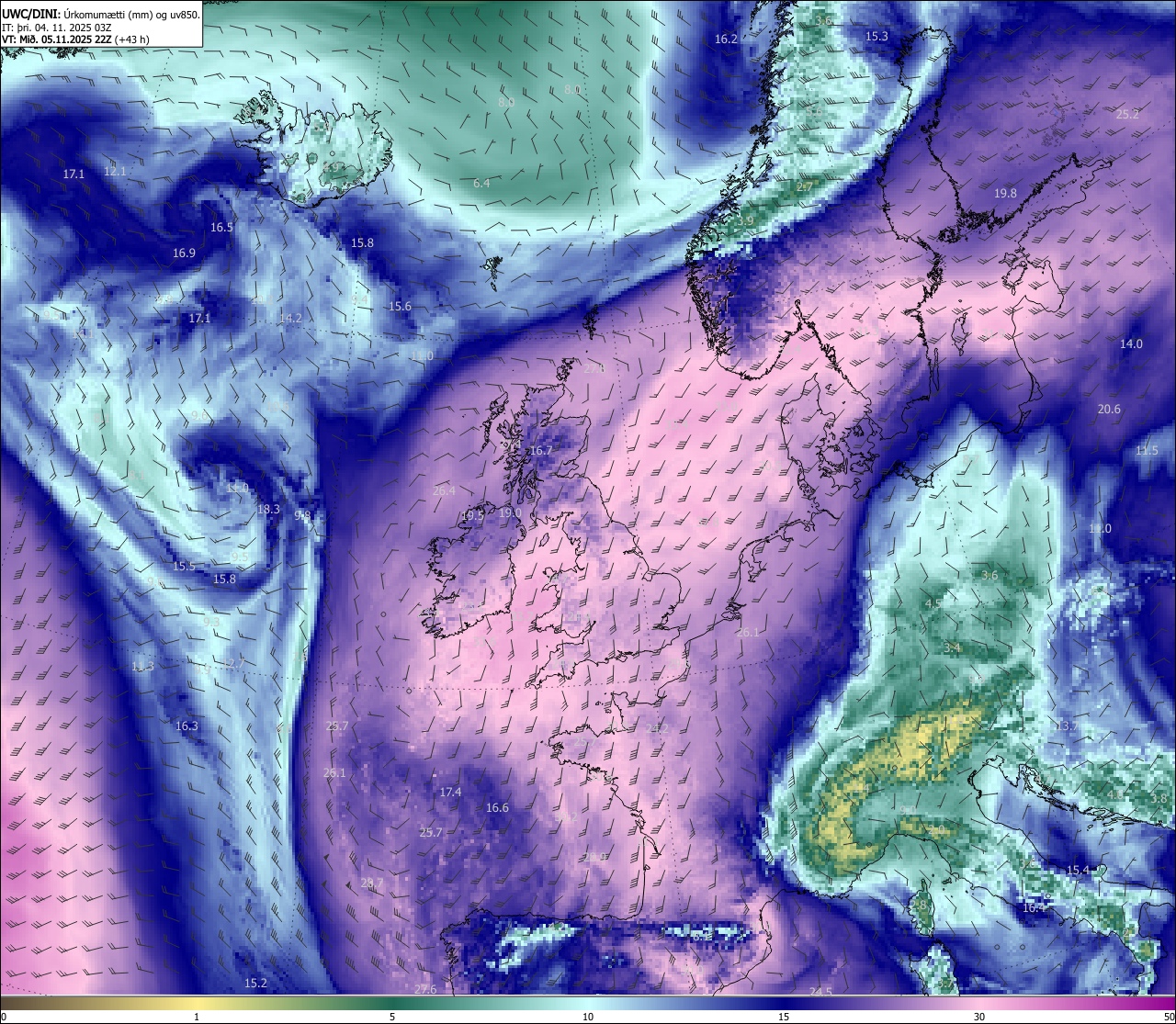
Task: Click the 3.4 value over central Europe
Action: [x=952, y=647]
